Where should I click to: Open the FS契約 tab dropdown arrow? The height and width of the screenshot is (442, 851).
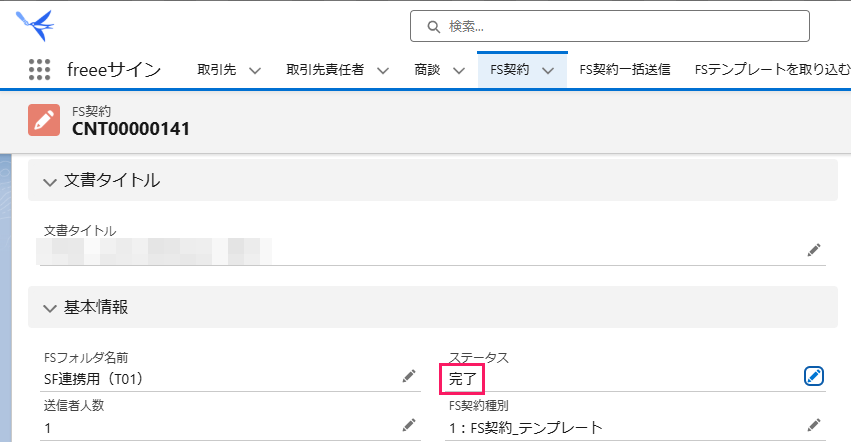coord(548,70)
